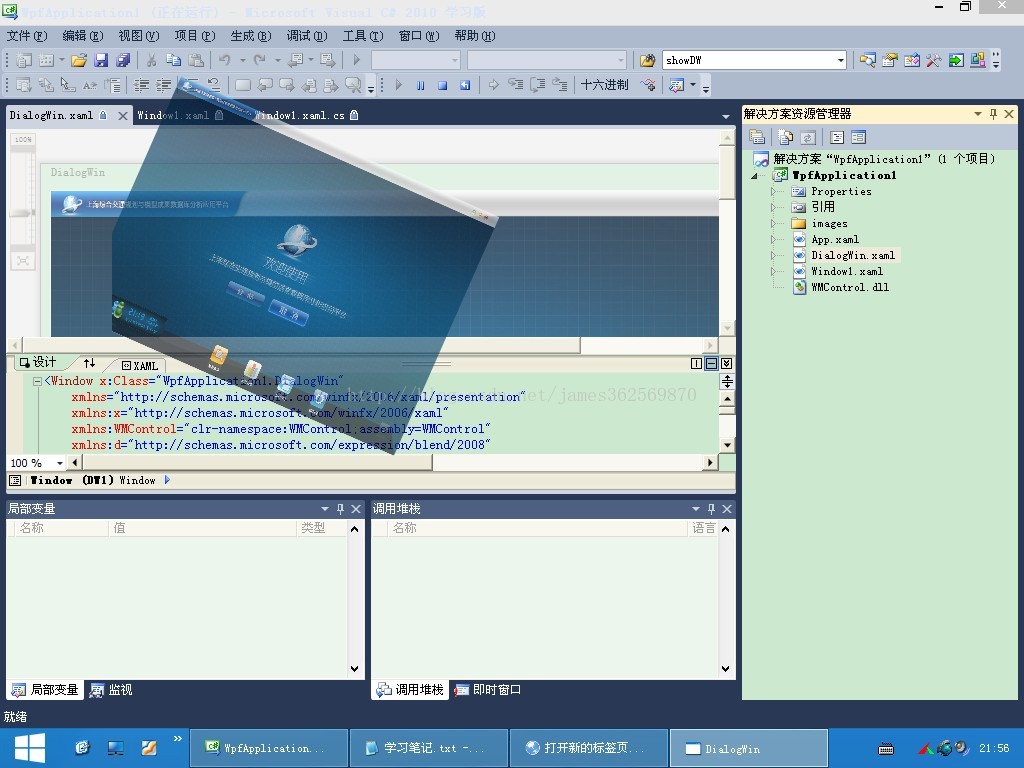Screen dimensions: 1024x768
Task: Pin the Solution Explorer panel
Action: pyautogui.click(x=993, y=114)
